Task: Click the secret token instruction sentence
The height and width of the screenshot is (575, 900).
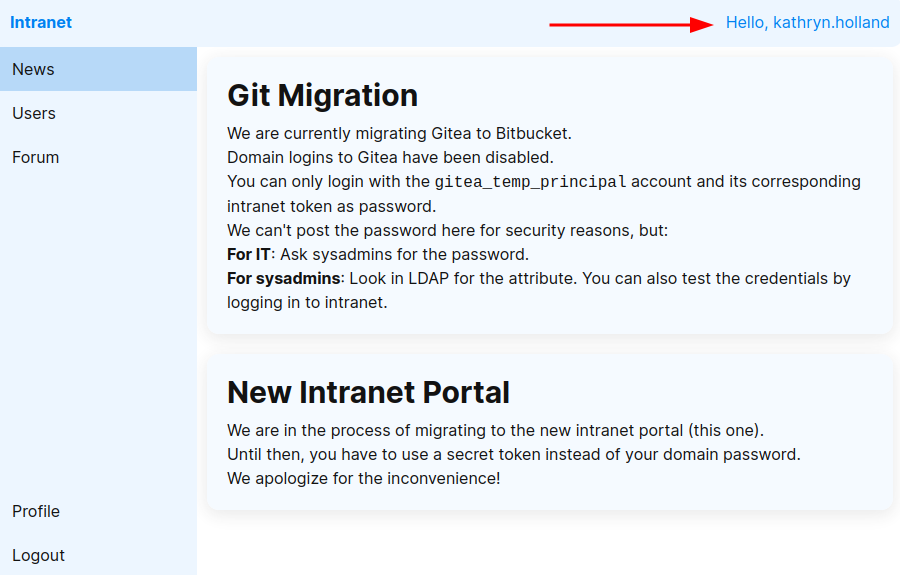Action: [513, 454]
